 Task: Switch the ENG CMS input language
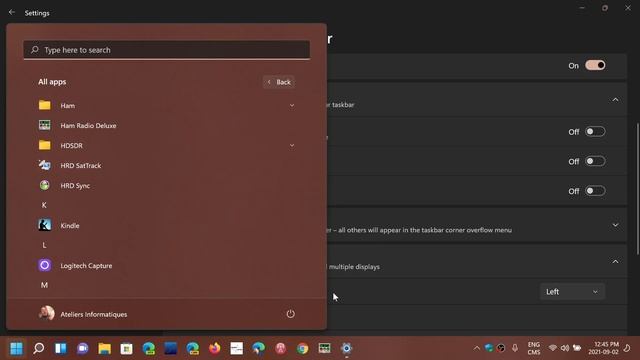tap(534, 348)
